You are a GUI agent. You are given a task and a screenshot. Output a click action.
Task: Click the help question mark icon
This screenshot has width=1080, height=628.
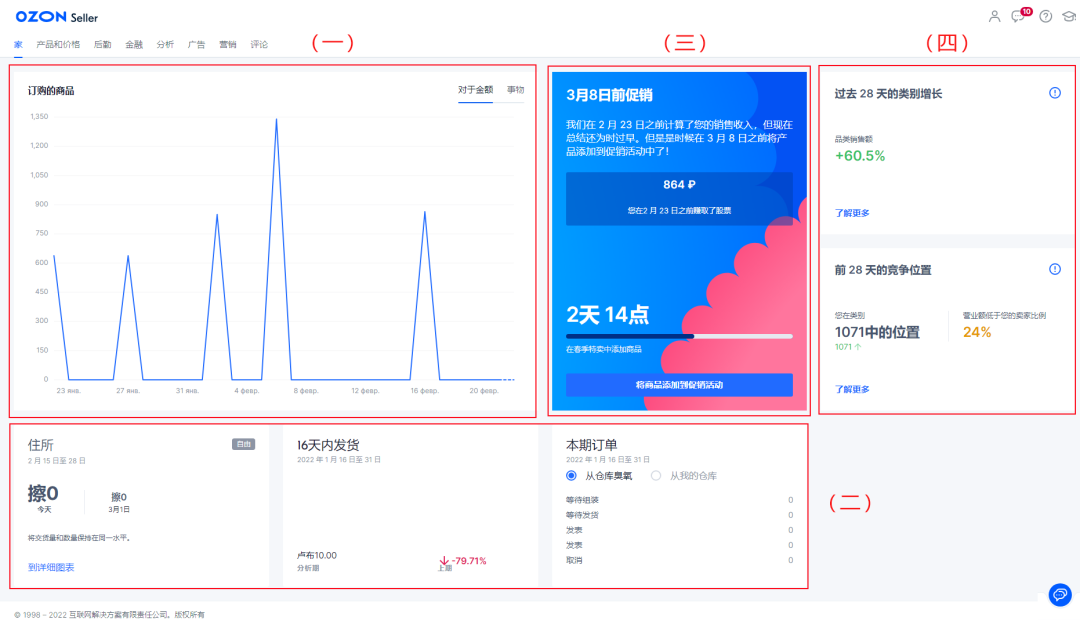tap(1046, 16)
